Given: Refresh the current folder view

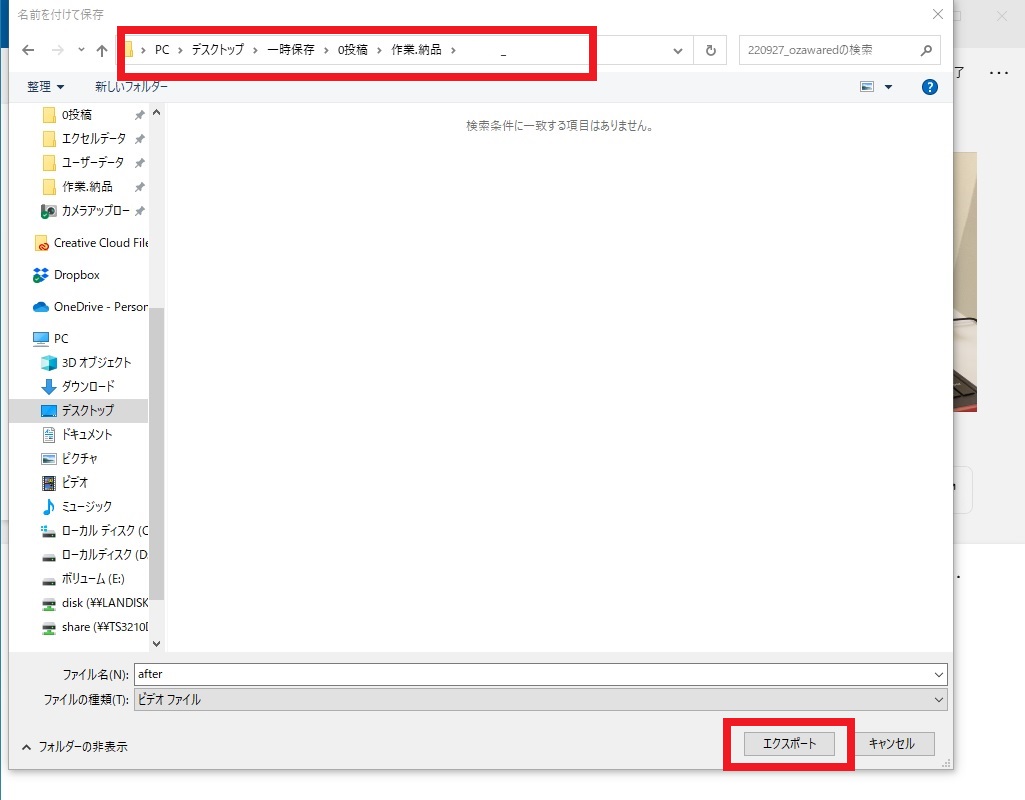Looking at the screenshot, I should (710, 50).
